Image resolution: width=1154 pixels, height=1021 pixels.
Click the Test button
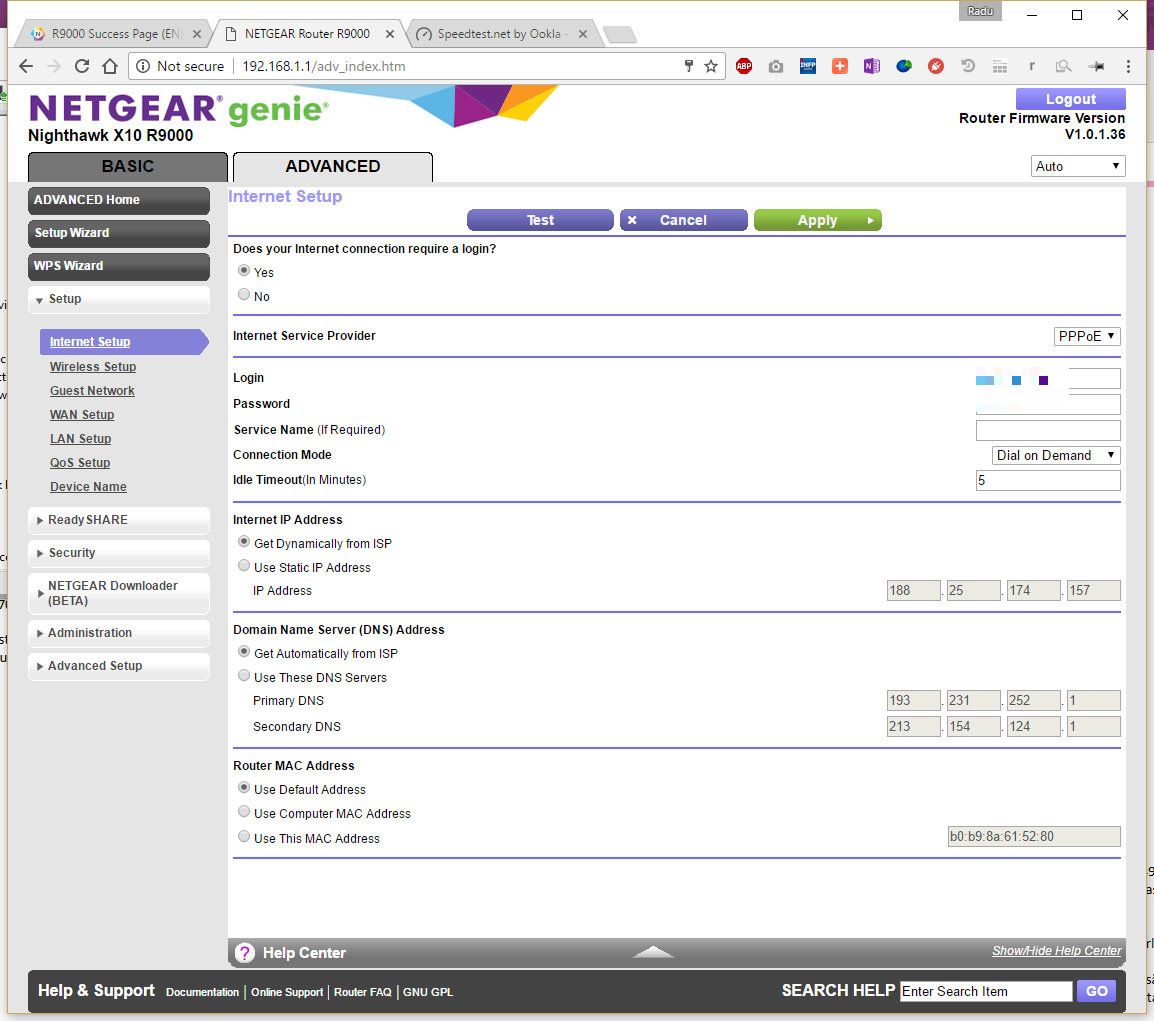(540, 220)
